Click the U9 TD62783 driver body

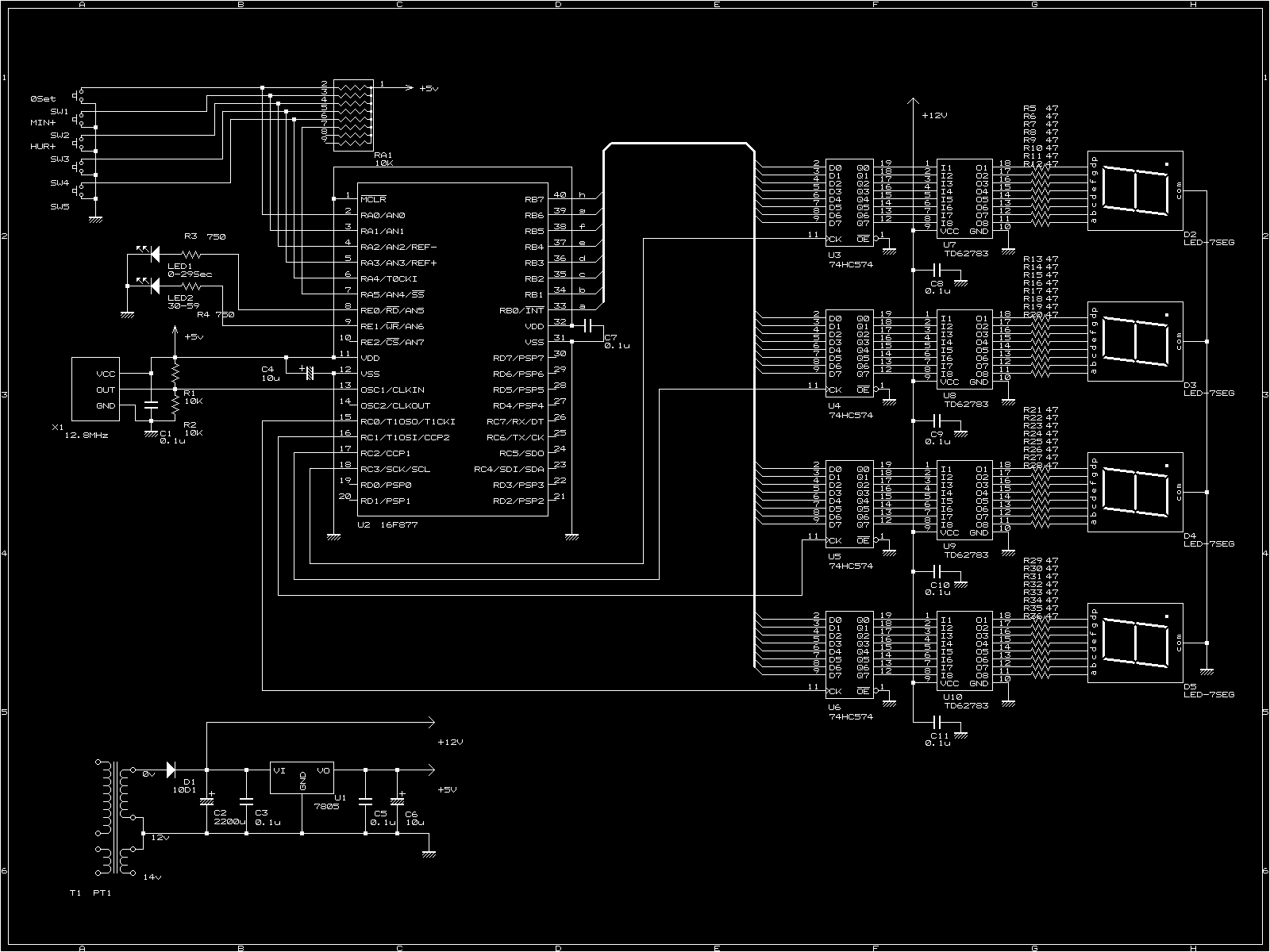click(964, 500)
